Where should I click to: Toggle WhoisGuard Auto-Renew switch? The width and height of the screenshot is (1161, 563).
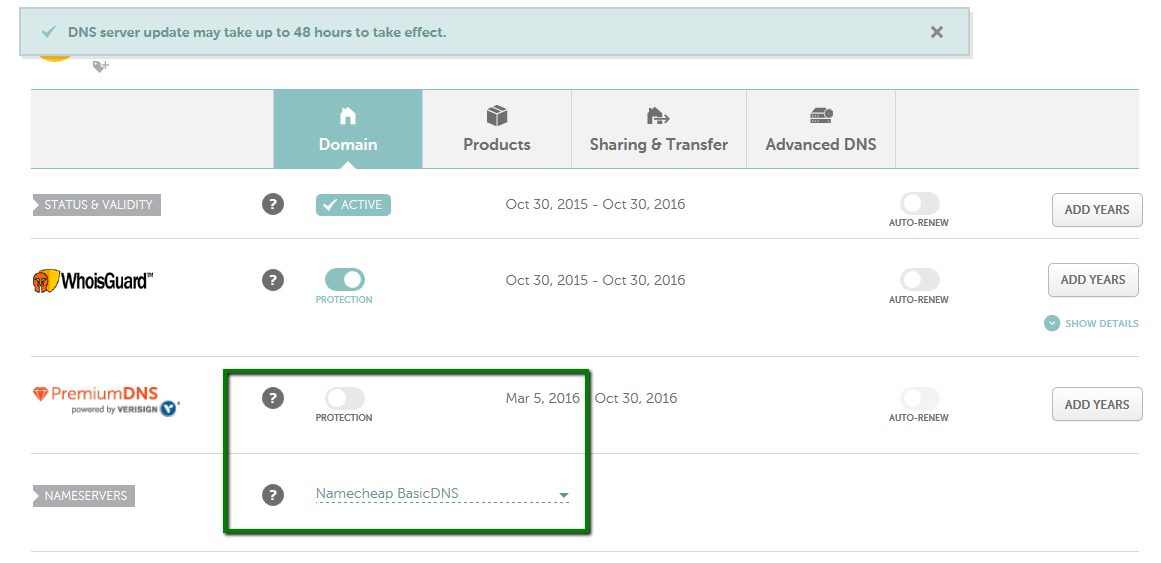click(x=919, y=279)
